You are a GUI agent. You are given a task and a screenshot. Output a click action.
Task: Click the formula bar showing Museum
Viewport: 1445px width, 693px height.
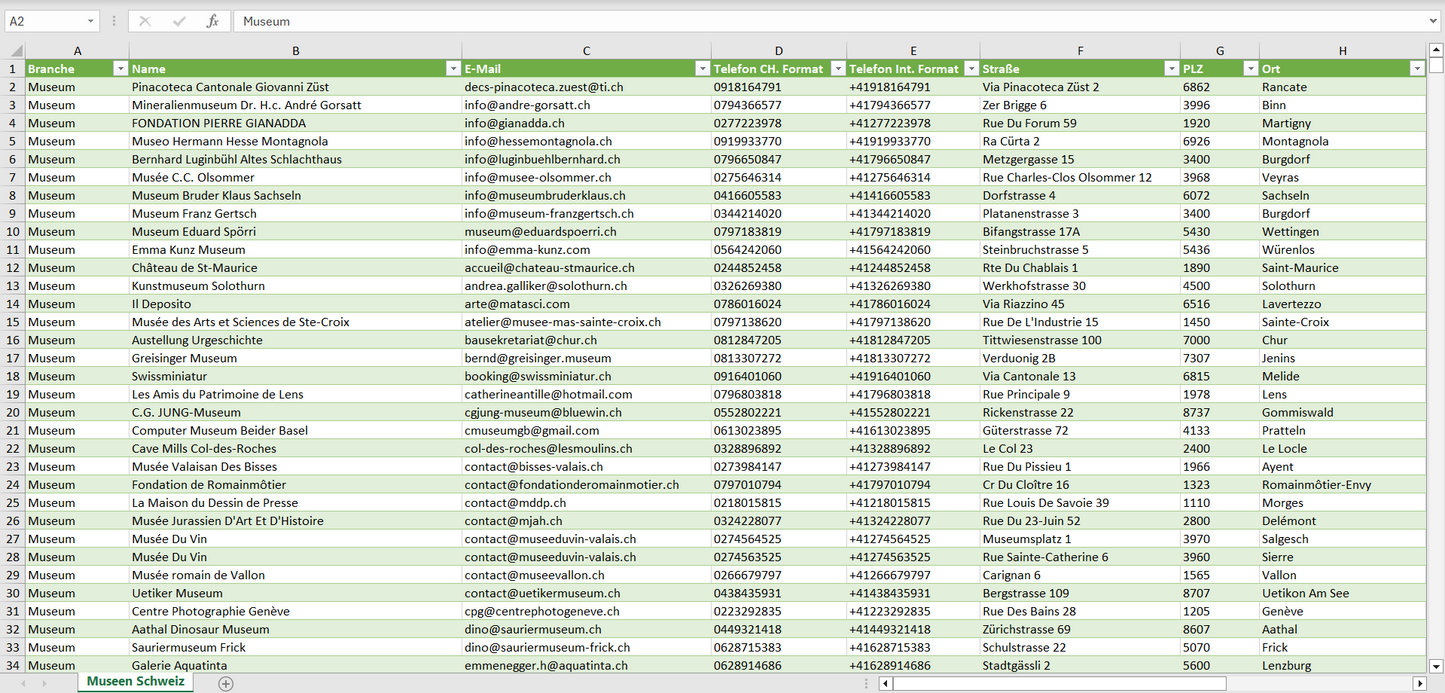coord(800,21)
